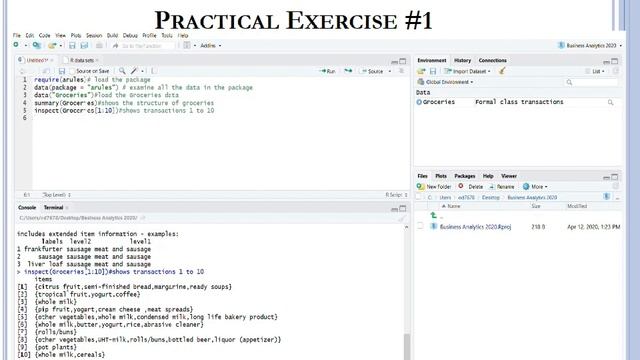640x360 pixels.
Task: View Groceries object using its magnifier icon
Action: coord(611,102)
